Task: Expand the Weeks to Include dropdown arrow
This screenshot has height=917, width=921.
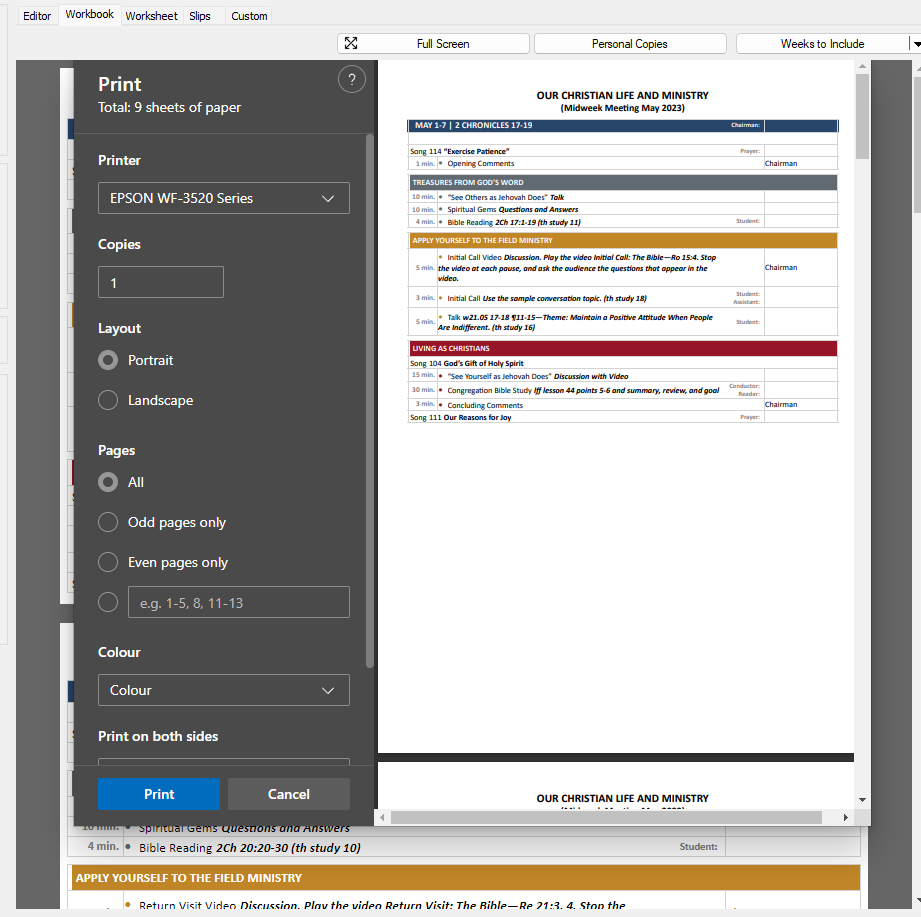Action: coord(914,43)
